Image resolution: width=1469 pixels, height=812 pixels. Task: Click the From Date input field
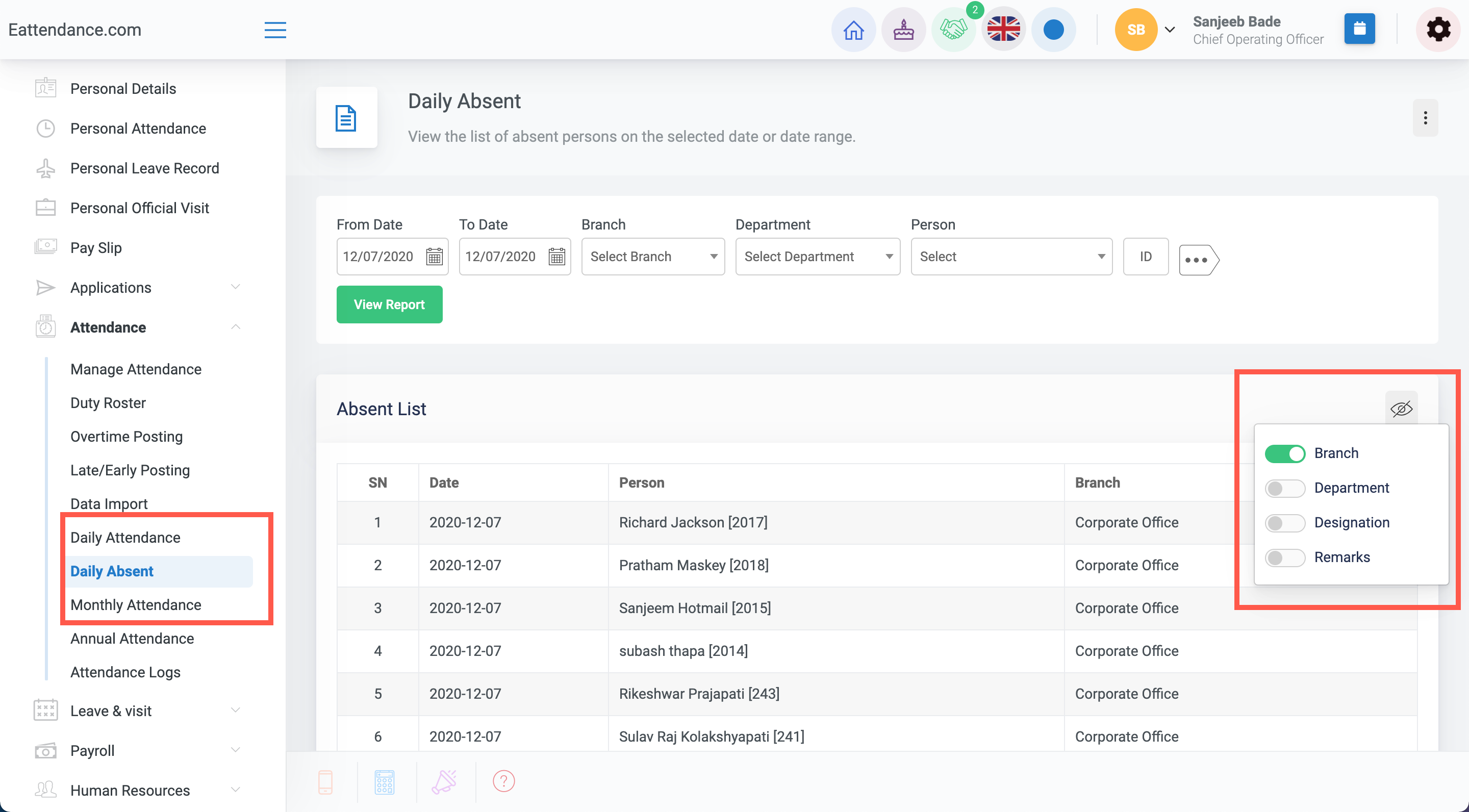click(x=392, y=257)
